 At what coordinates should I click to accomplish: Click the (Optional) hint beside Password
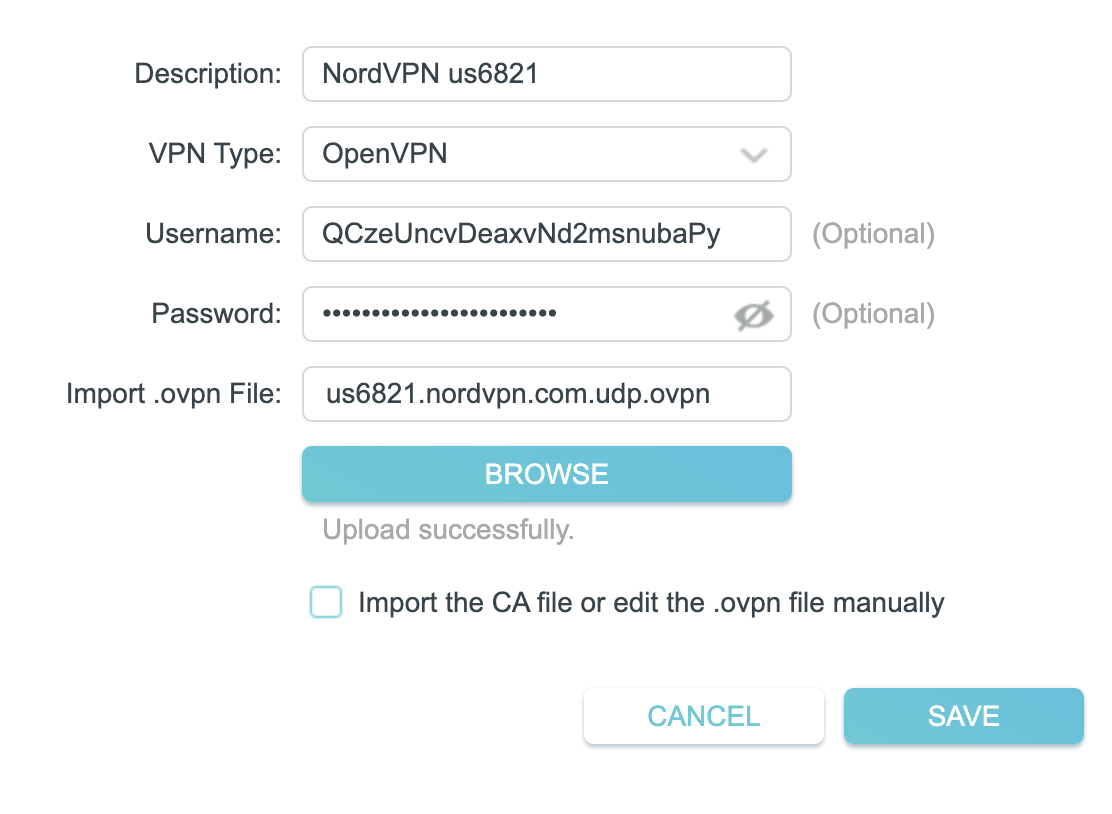point(874,314)
